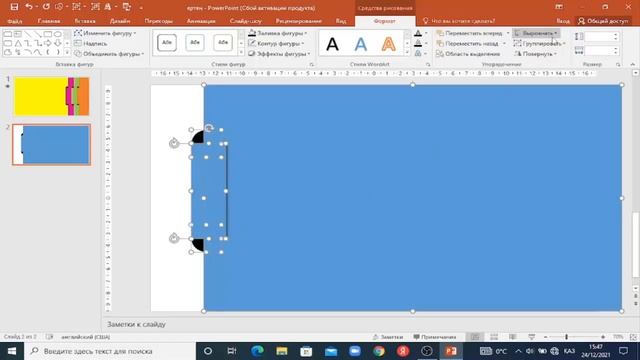Click the text effects A icon

click(418, 53)
